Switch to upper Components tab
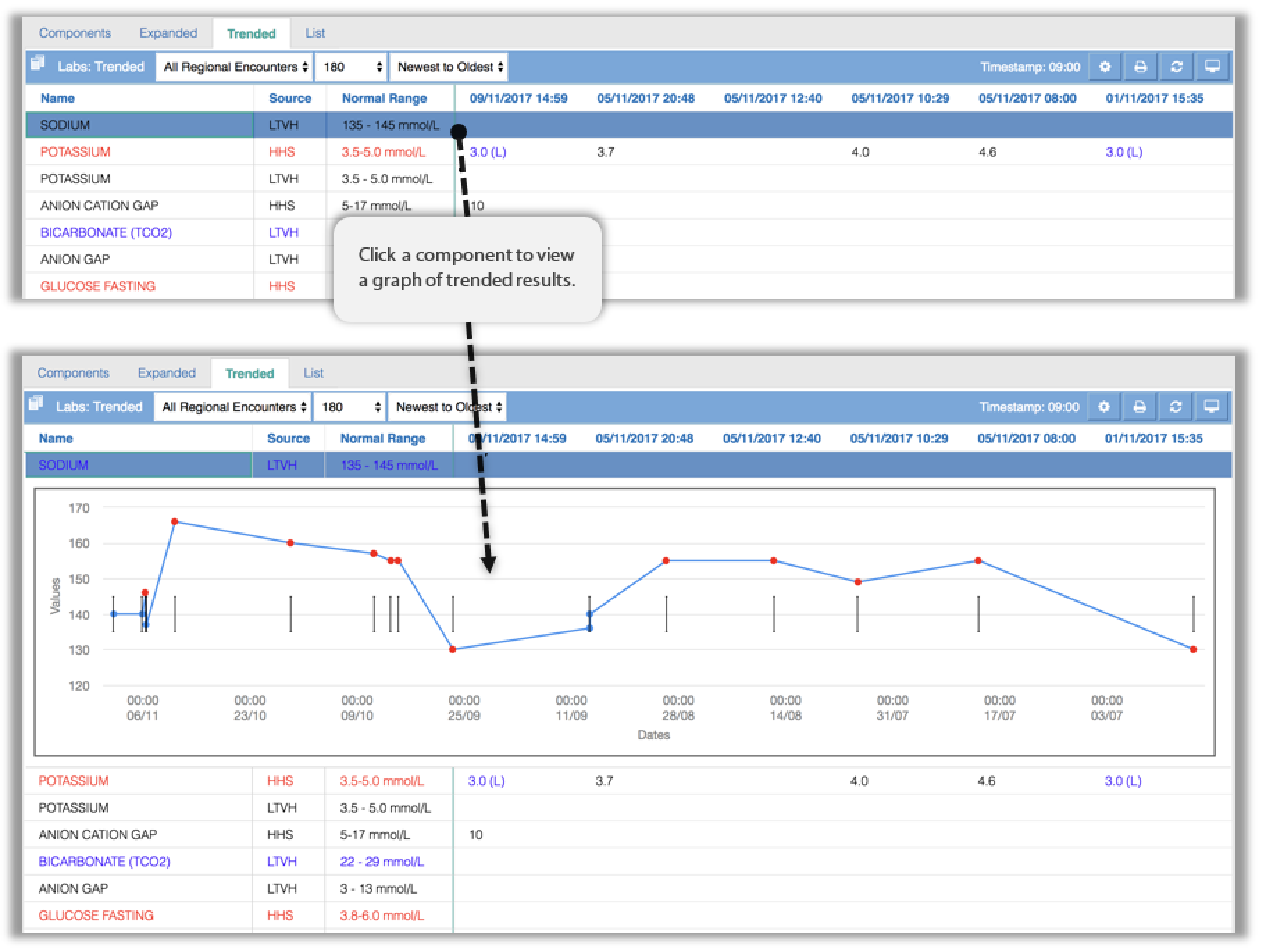The height and width of the screenshot is (952, 1266). (x=75, y=33)
